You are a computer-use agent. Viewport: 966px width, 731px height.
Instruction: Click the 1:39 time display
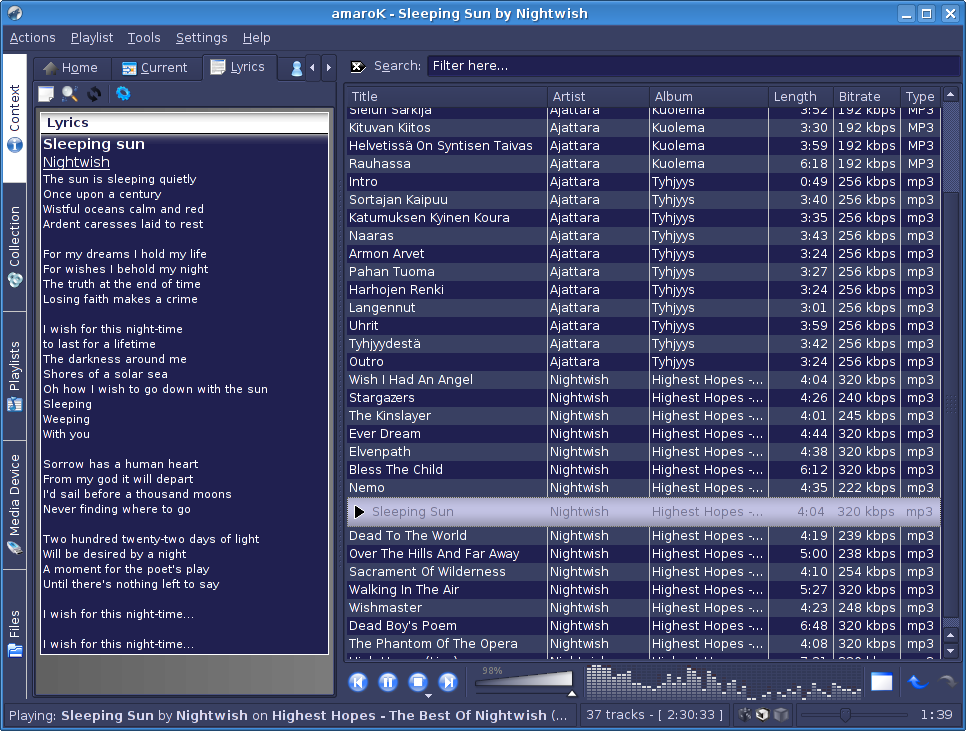tap(936, 714)
